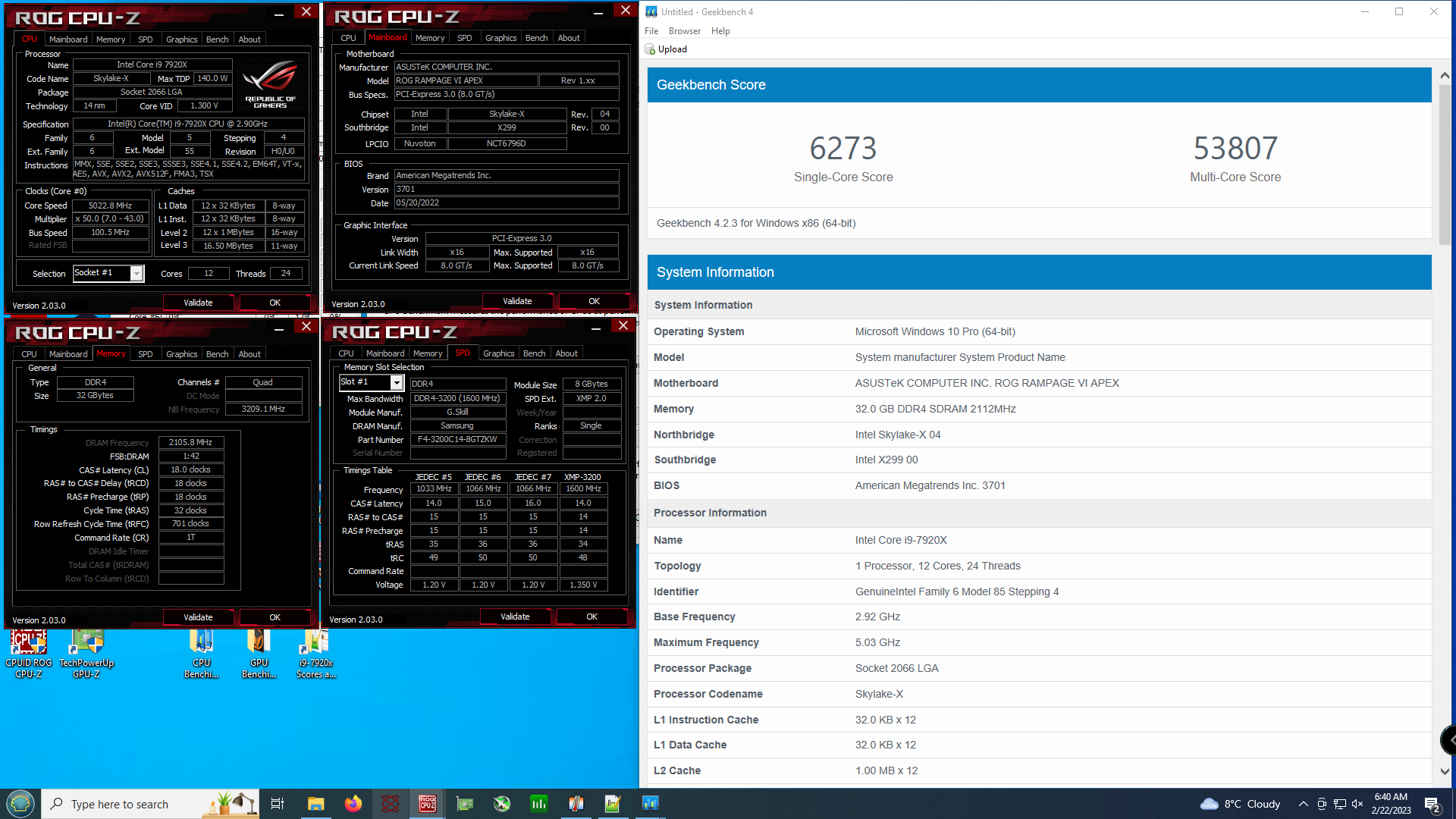Select SPD tab in the CPU window

coord(145,39)
